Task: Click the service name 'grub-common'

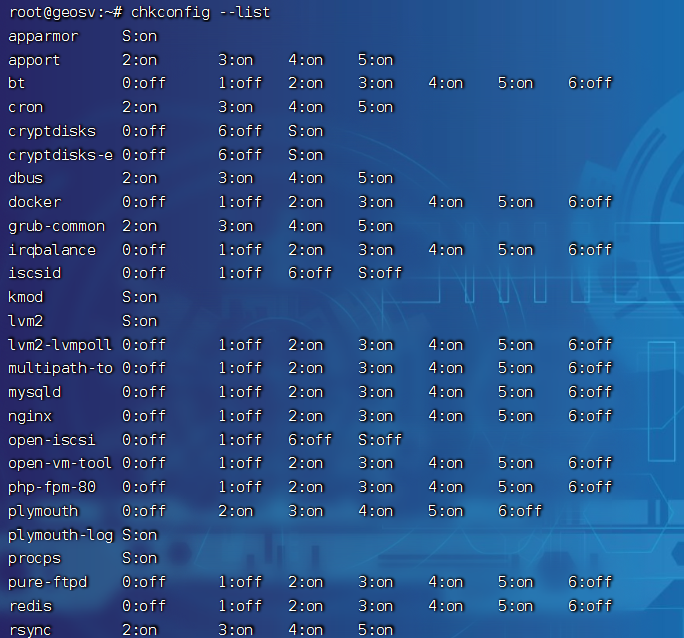Action: tap(57, 226)
